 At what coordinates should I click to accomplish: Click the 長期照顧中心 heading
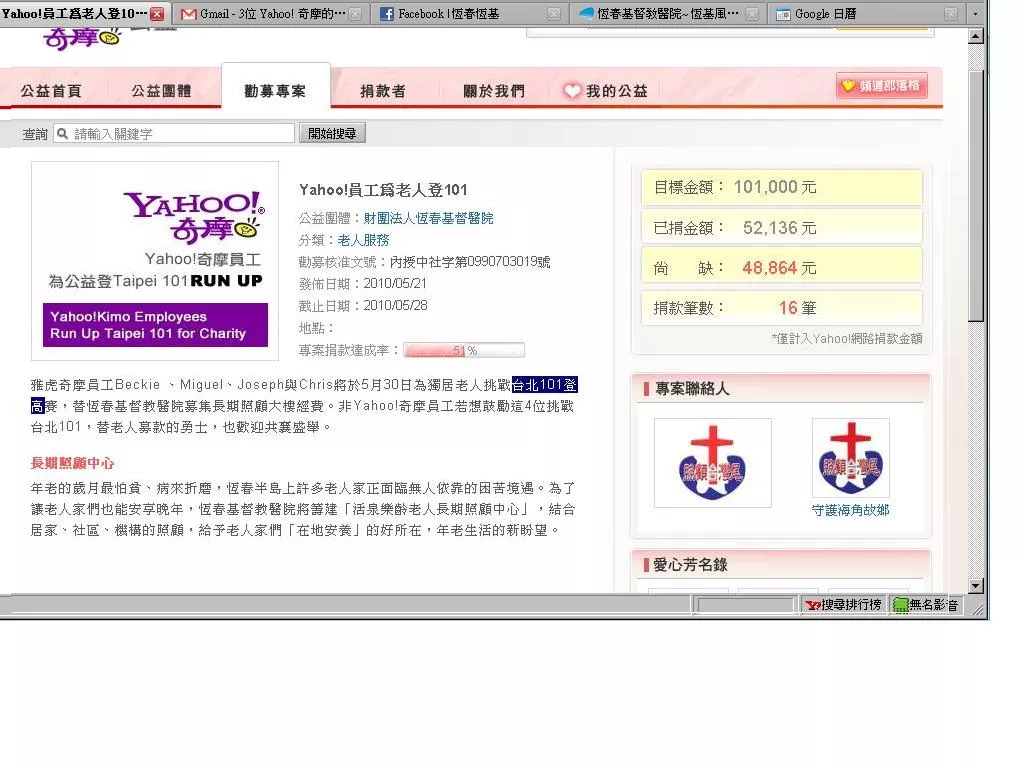pyautogui.click(x=72, y=463)
